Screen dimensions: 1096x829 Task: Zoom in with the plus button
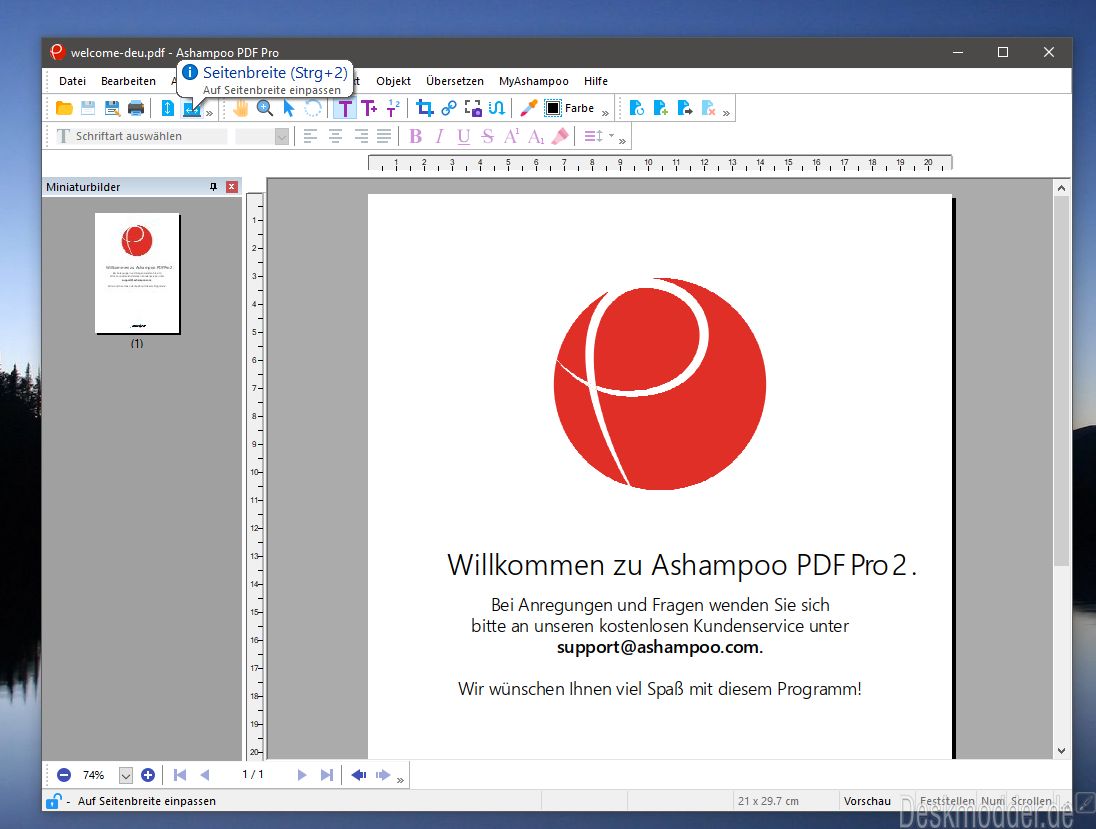tap(147, 774)
